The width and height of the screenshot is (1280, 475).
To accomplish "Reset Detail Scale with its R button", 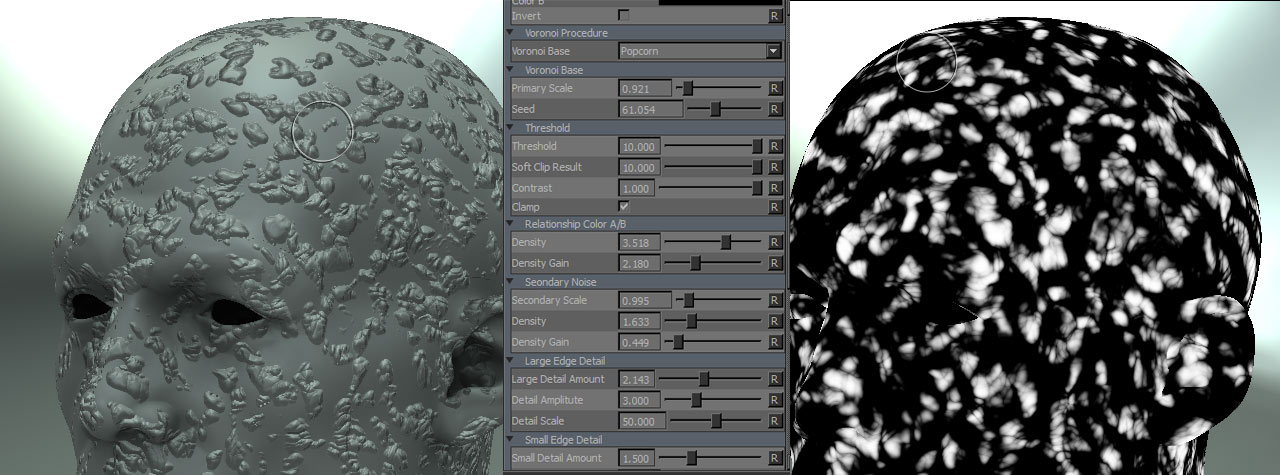I will [774, 421].
